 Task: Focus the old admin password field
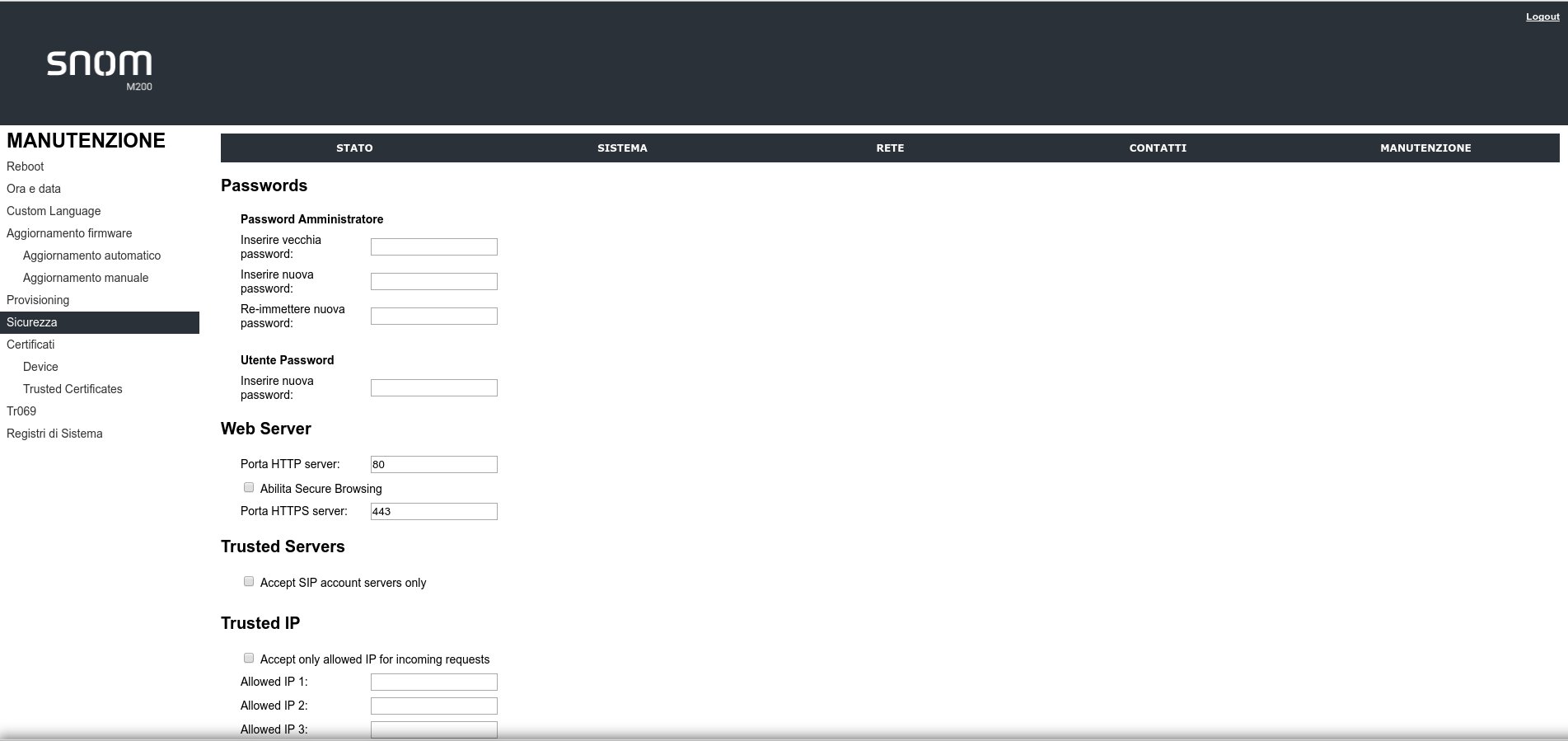pyautogui.click(x=434, y=246)
